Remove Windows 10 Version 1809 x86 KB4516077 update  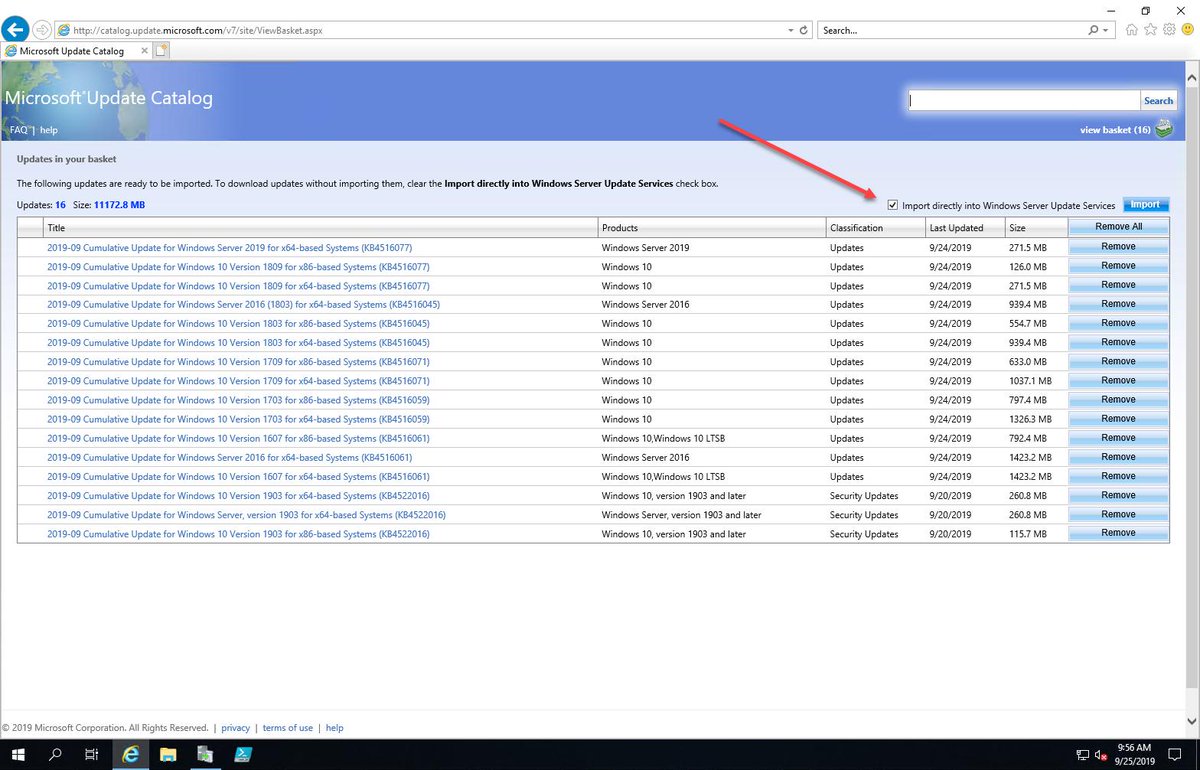point(1118,266)
